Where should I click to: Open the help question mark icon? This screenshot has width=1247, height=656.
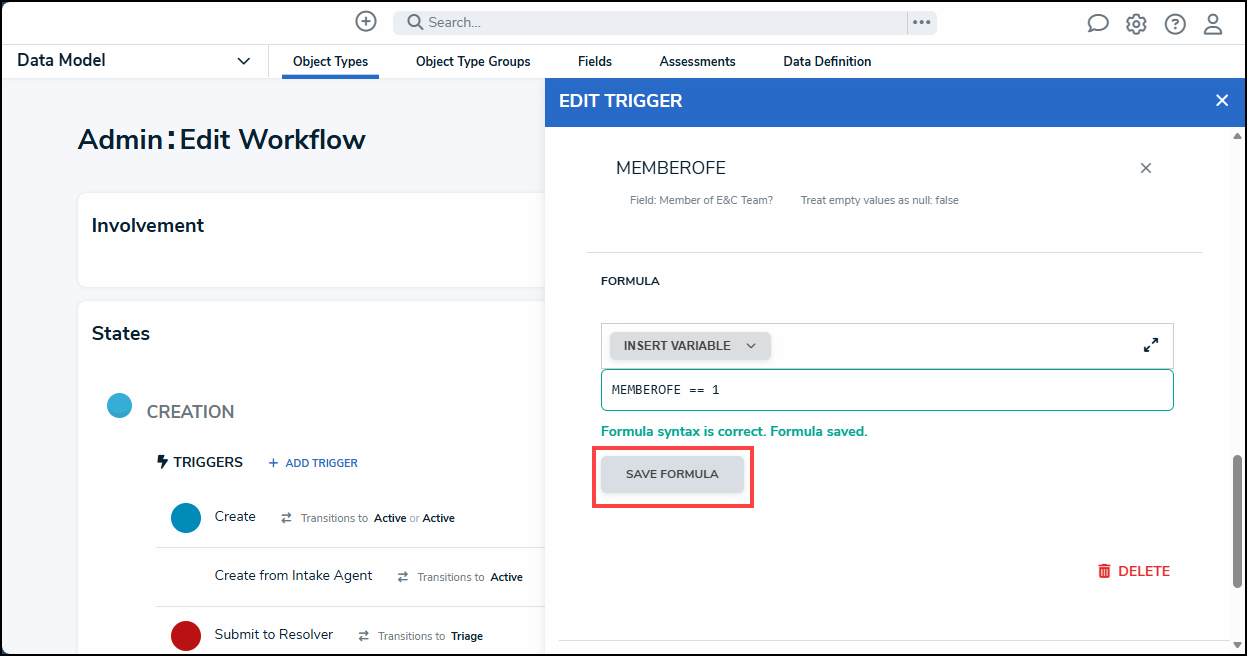[1175, 23]
